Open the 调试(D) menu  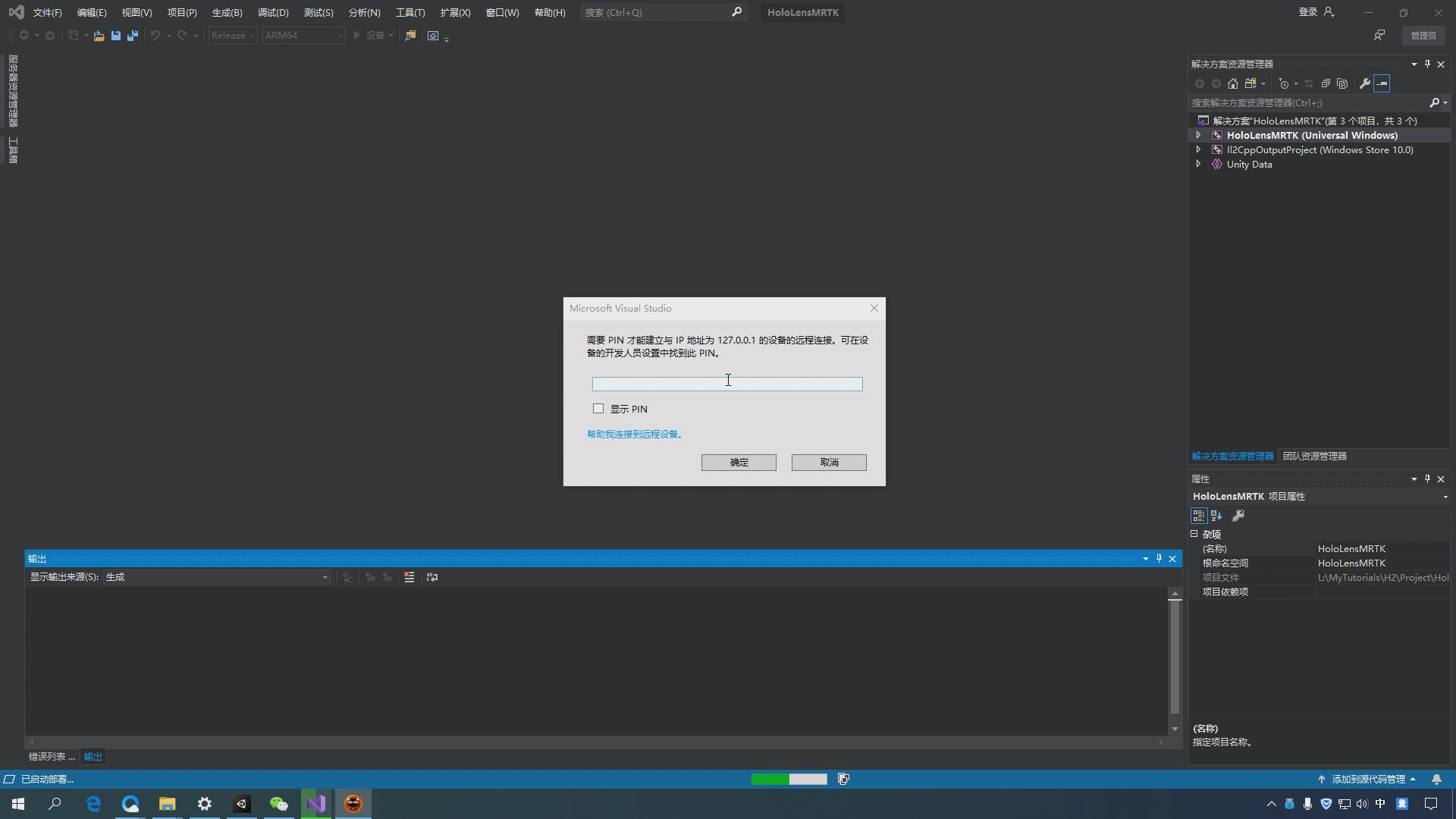pyautogui.click(x=273, y=13)
